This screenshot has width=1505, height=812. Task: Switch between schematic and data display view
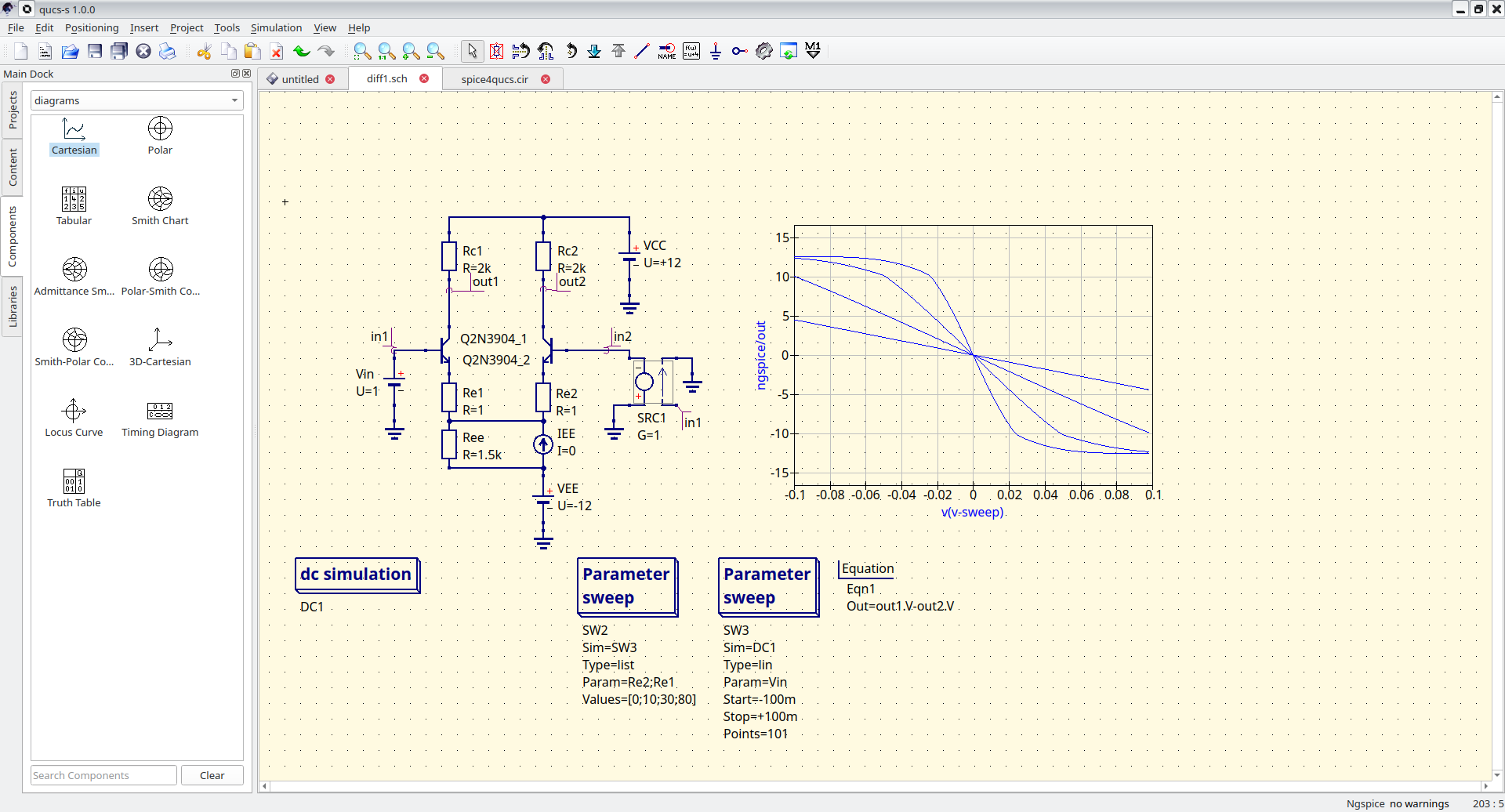[x=789, y=51]
